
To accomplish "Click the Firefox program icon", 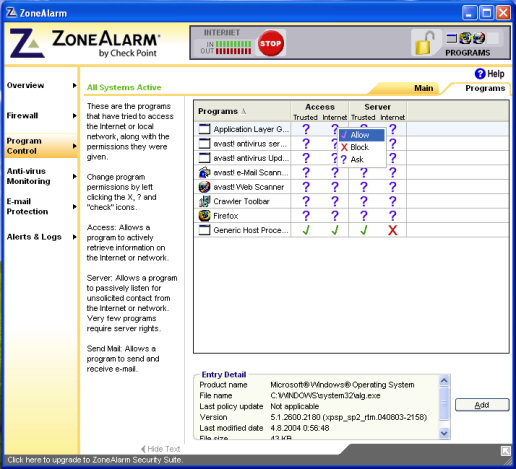I will point(204,216).
